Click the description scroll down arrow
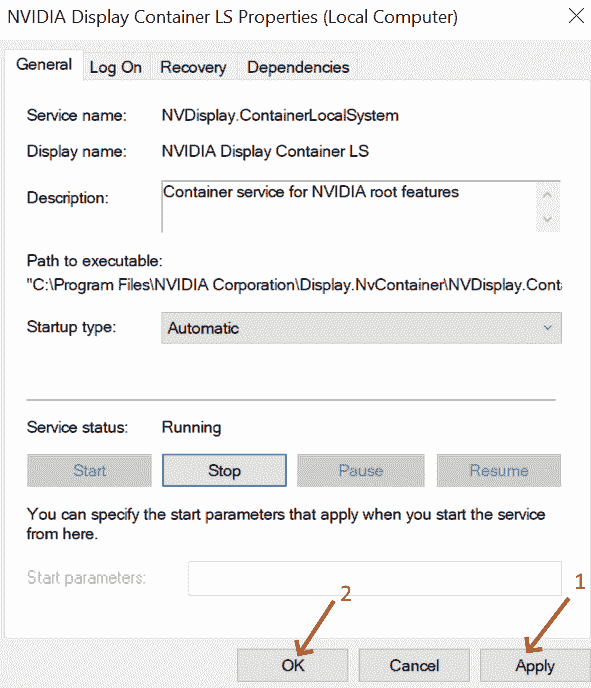The image size is (591, 688). (547, 219)
